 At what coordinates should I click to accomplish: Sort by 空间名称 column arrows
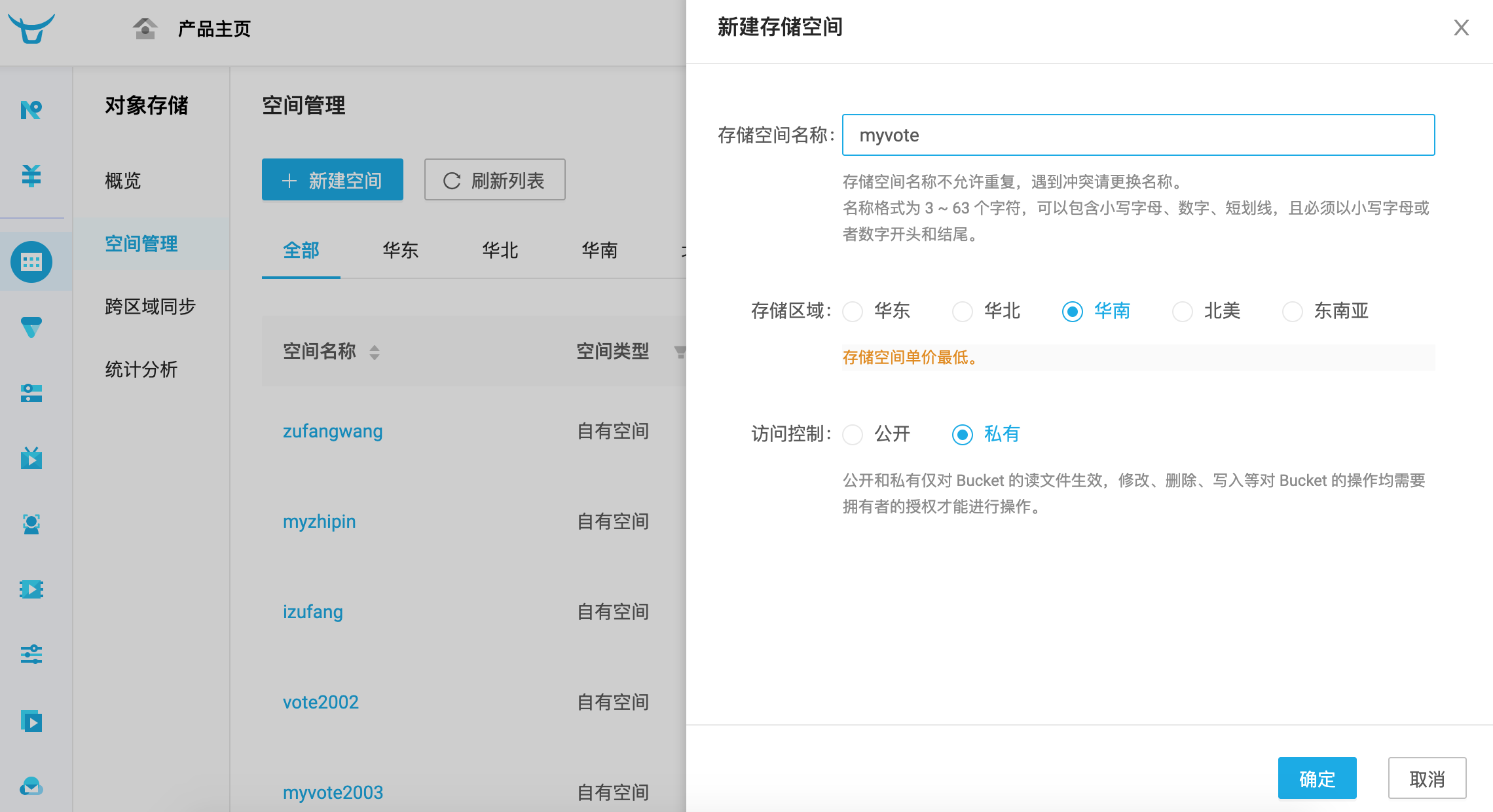pos(374,352)
